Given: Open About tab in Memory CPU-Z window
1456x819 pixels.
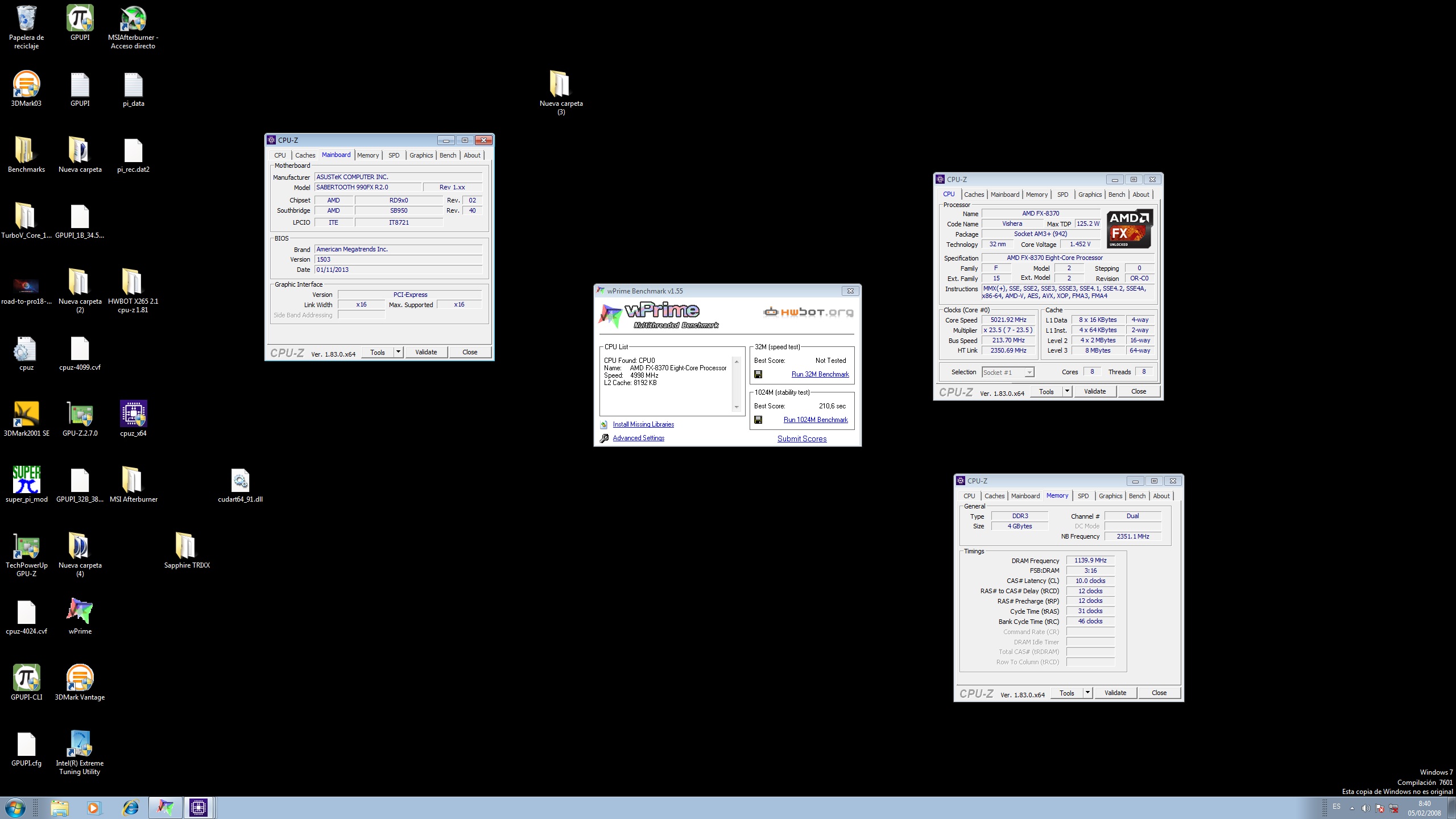Looking at the screenshot, I should tap(1161, 496).
